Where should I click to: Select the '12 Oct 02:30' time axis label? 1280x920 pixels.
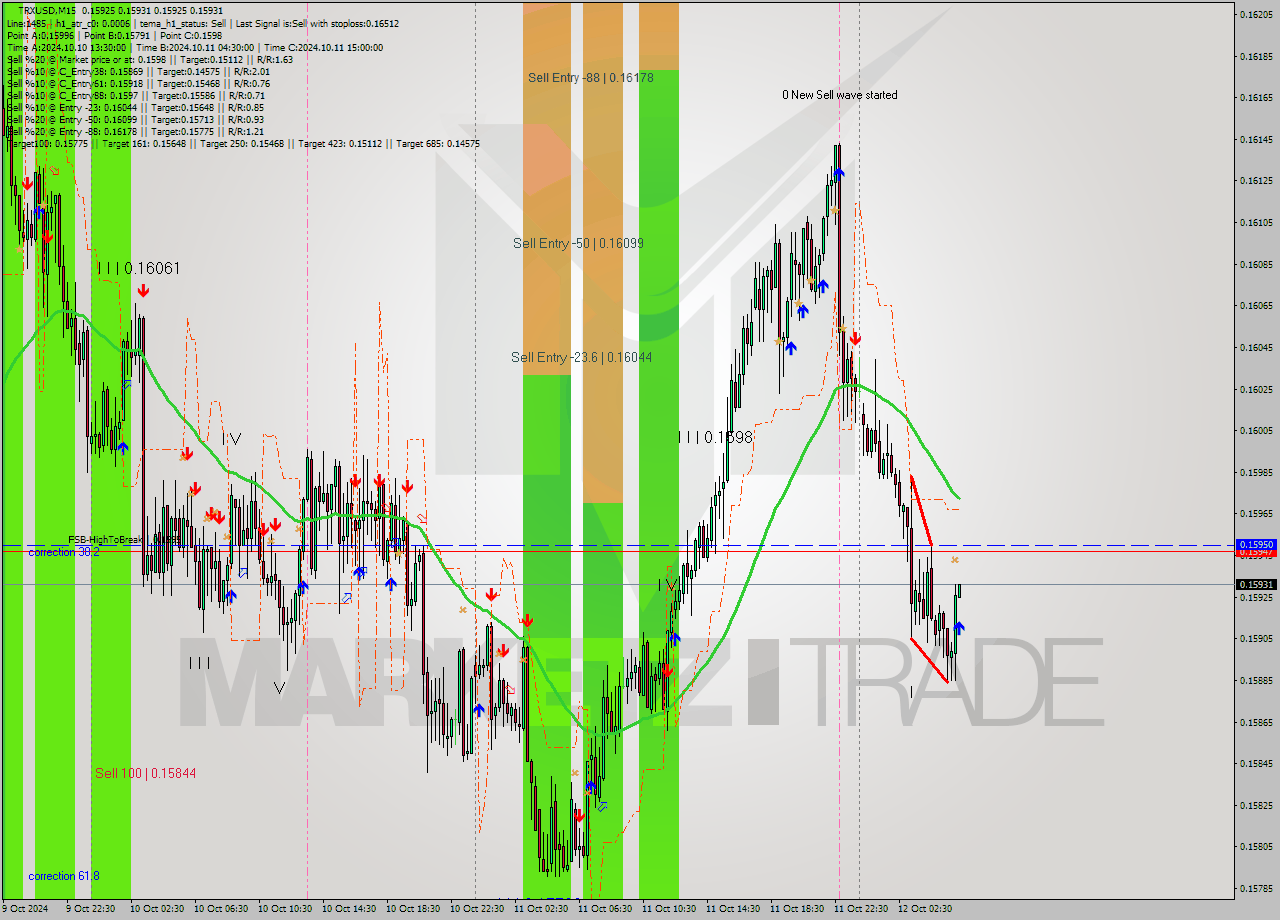click(925, 909)
